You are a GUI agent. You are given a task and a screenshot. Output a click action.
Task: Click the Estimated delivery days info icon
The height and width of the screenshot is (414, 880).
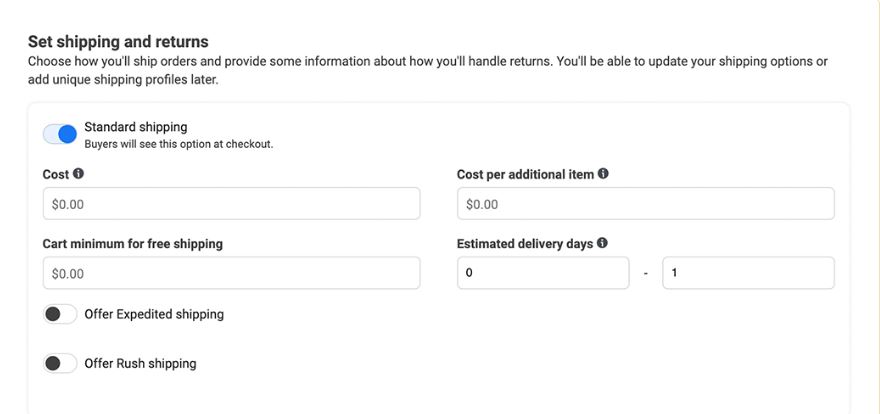point(602,243)
